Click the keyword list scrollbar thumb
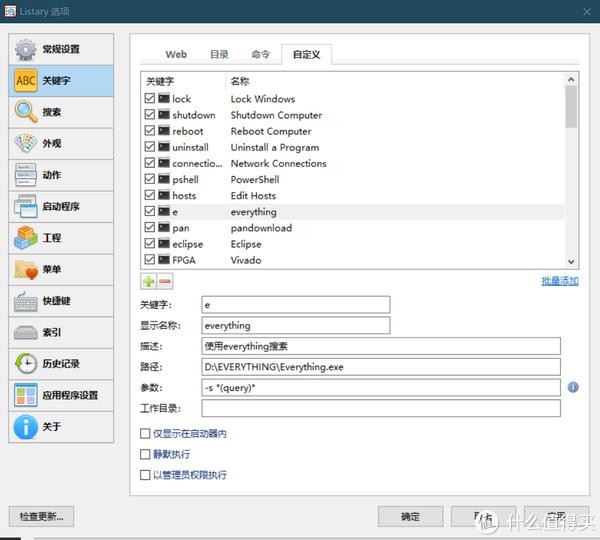 571,107
